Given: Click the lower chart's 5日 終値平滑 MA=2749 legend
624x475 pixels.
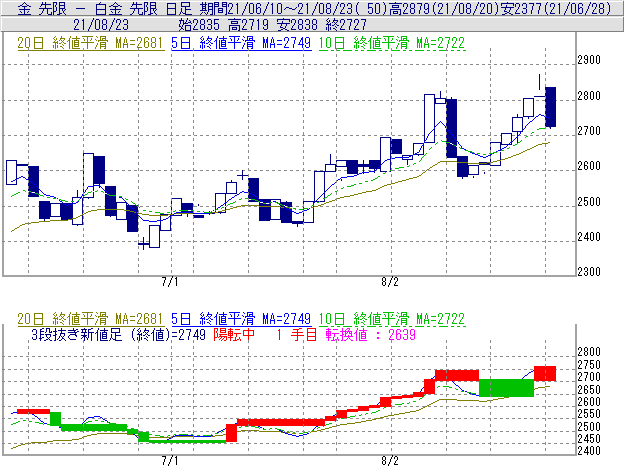Looking at the screenshot, I should 241,319.
